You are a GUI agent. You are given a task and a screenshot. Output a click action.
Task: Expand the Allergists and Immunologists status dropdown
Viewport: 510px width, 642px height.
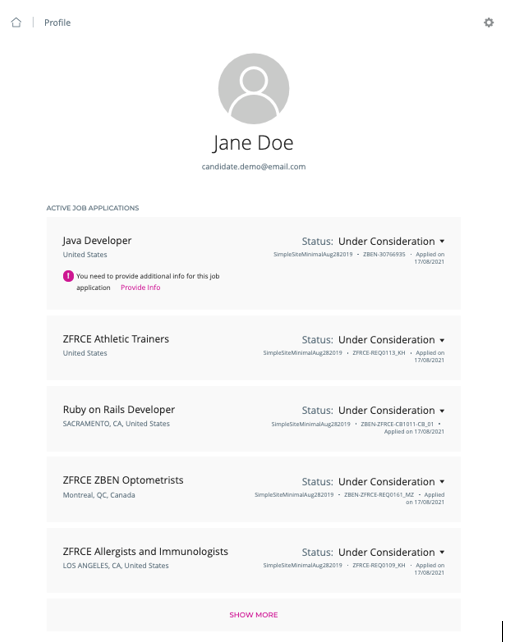[x=442, y=552]
